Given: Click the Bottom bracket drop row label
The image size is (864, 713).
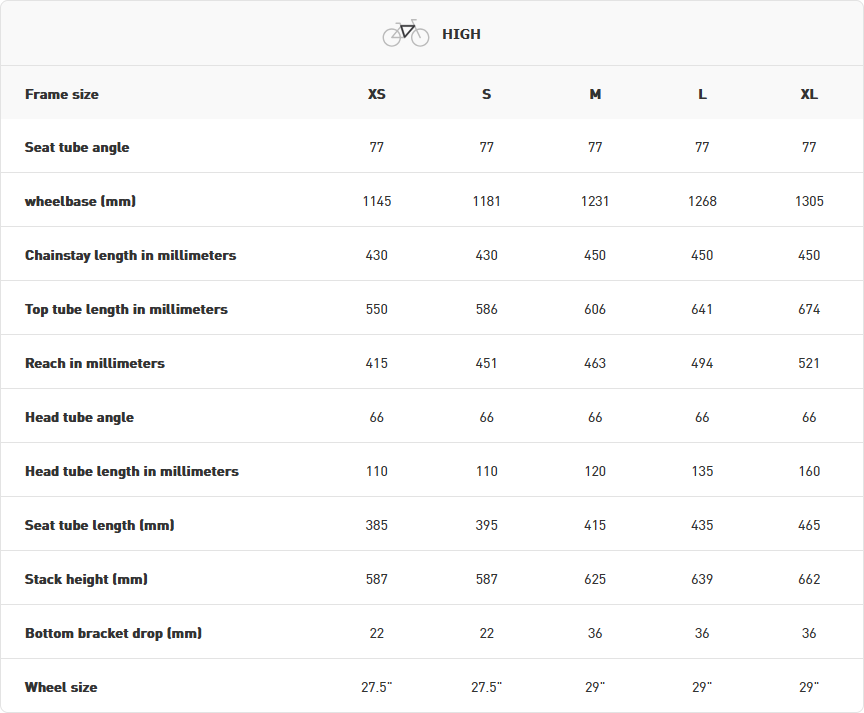Looking at the screenshot, I should tap(113, 633).
